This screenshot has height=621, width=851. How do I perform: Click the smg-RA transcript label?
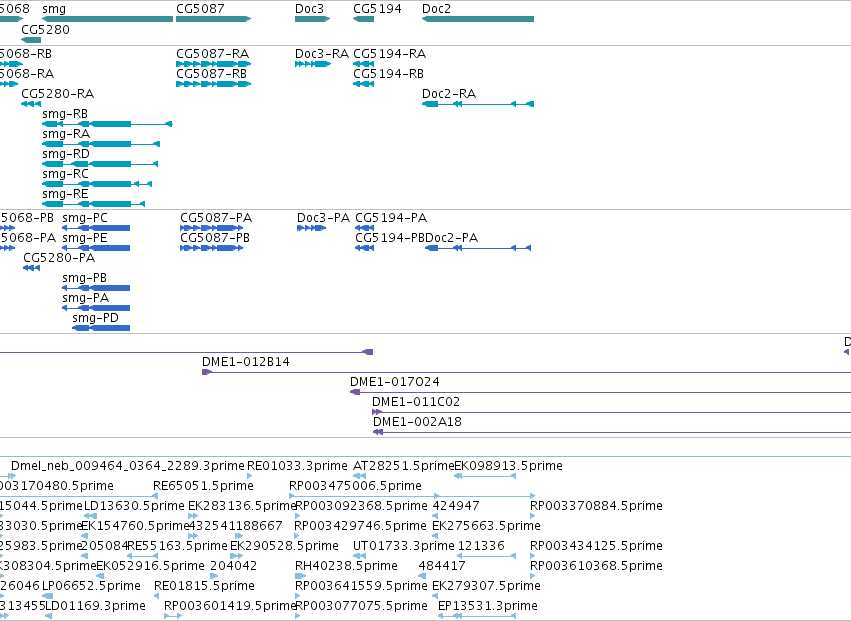coord(66,134)
